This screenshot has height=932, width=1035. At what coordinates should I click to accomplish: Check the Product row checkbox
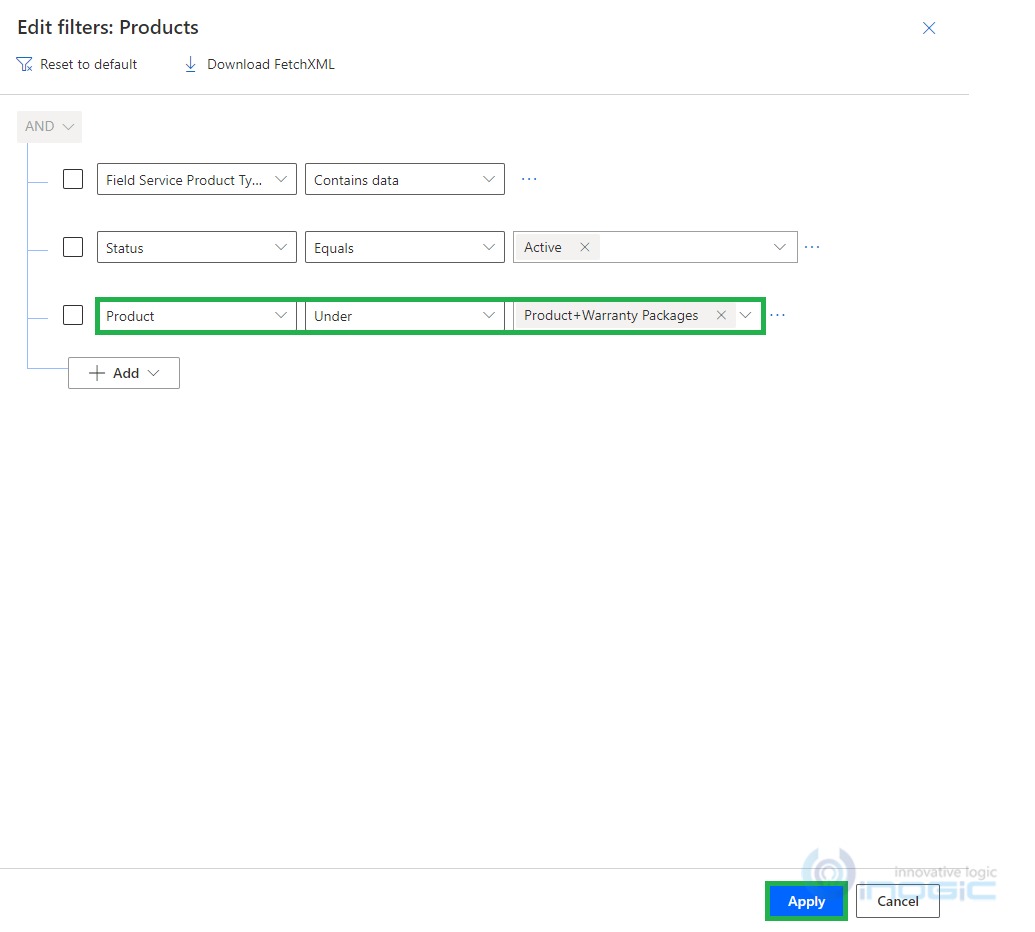[72, 314]
